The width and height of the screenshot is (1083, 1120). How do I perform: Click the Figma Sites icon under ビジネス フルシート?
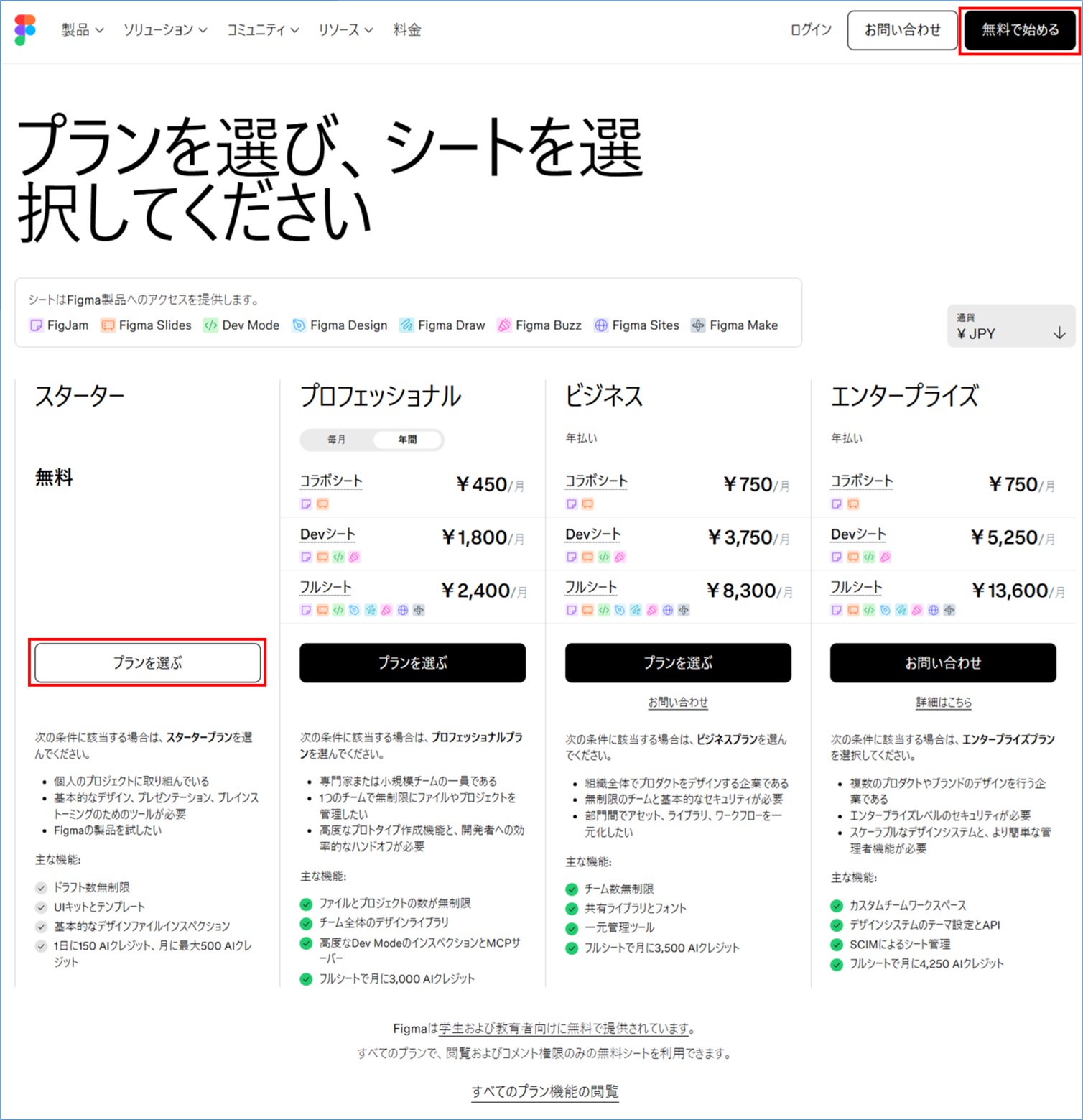click(x=668, y=611)
